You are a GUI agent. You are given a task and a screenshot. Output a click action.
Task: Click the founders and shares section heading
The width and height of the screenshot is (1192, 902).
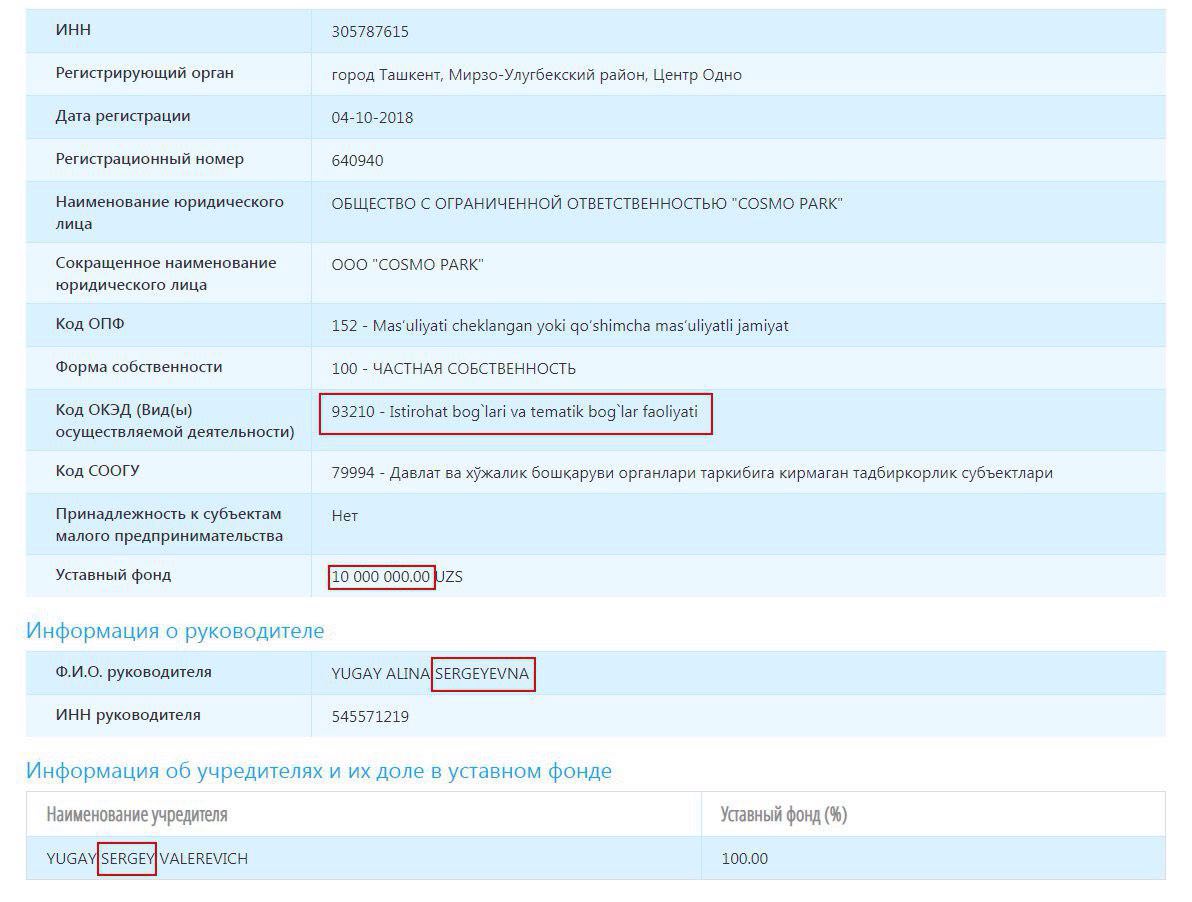318,771
